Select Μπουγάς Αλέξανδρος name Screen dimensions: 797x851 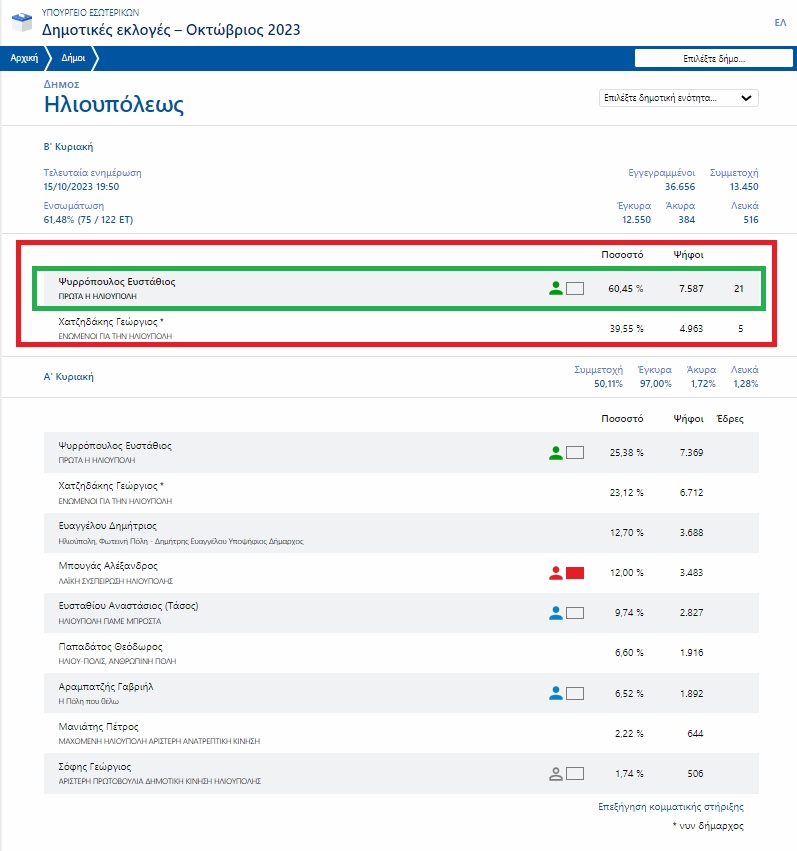(108, 566)
